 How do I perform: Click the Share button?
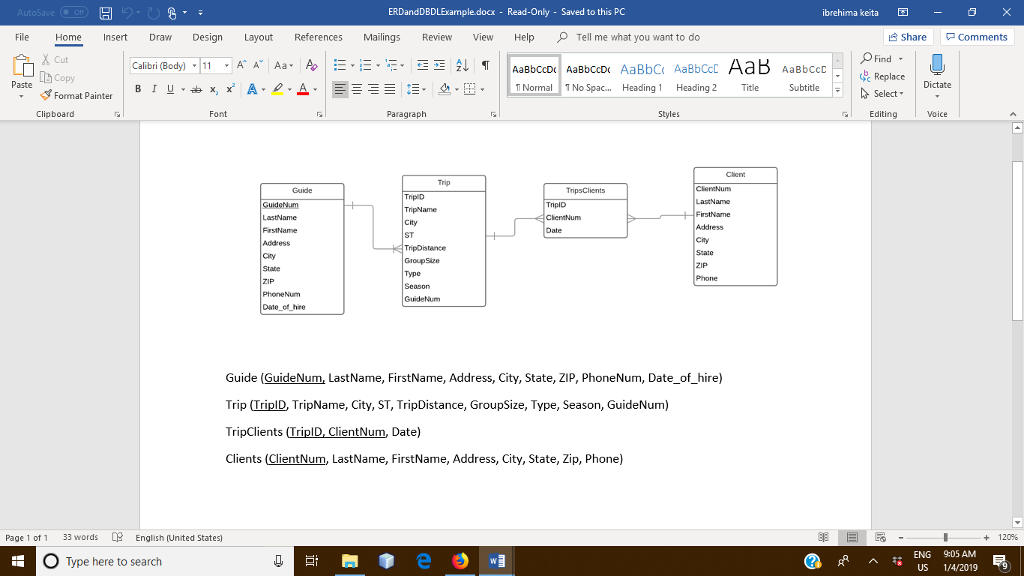[905, 36]
